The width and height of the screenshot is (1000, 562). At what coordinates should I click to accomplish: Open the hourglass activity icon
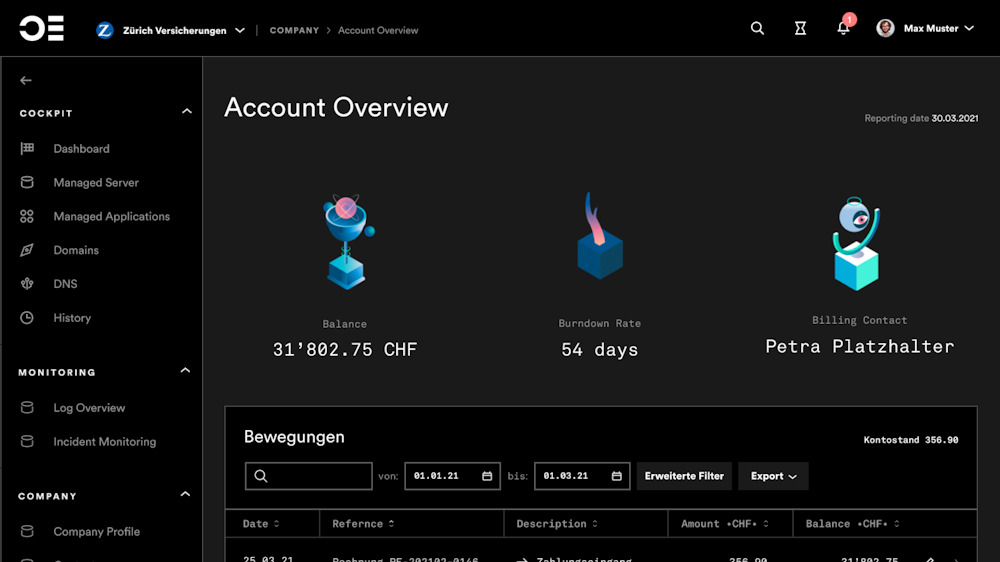pos(800,29)
